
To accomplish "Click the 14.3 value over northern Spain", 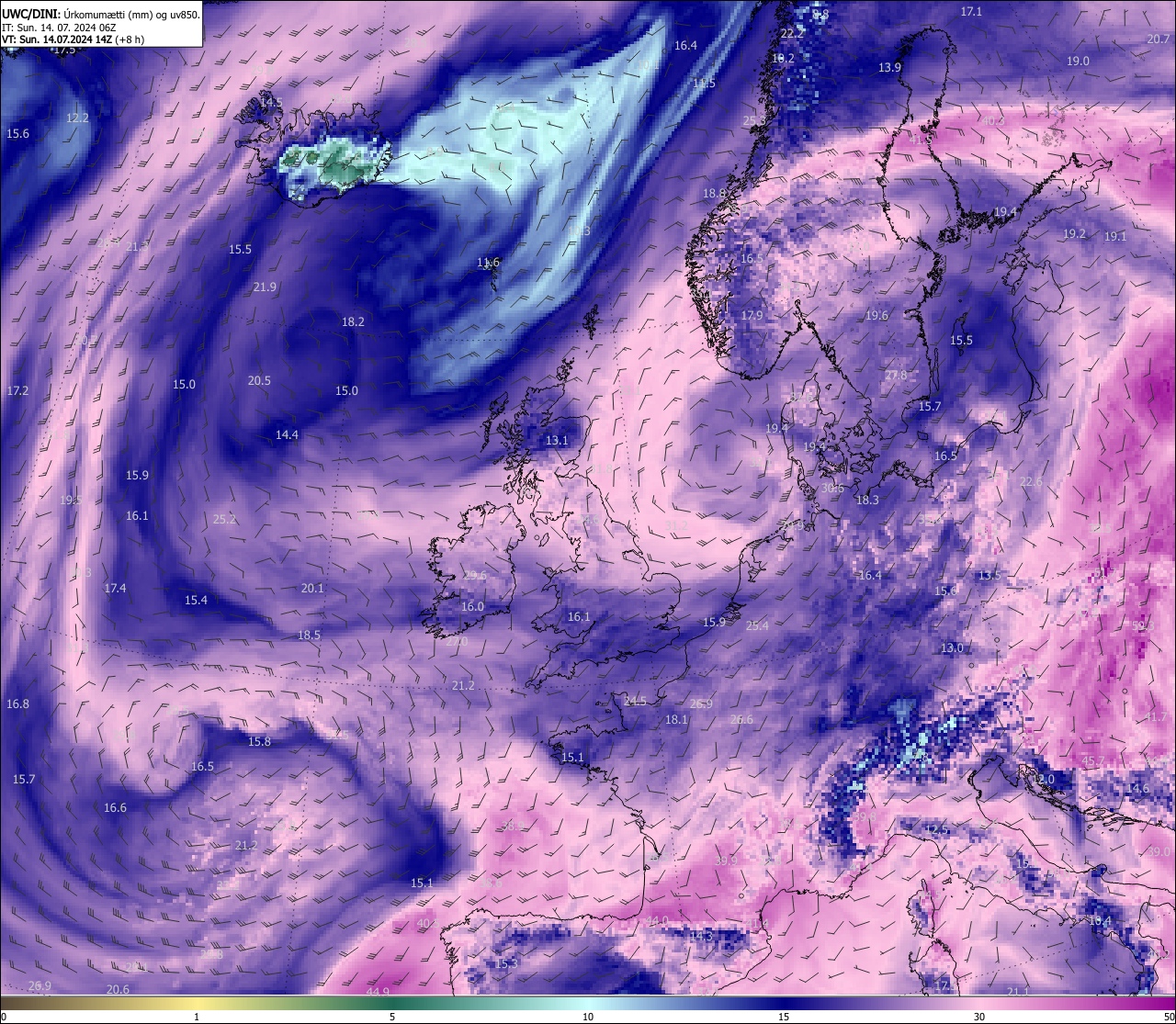I will [701, 935].
